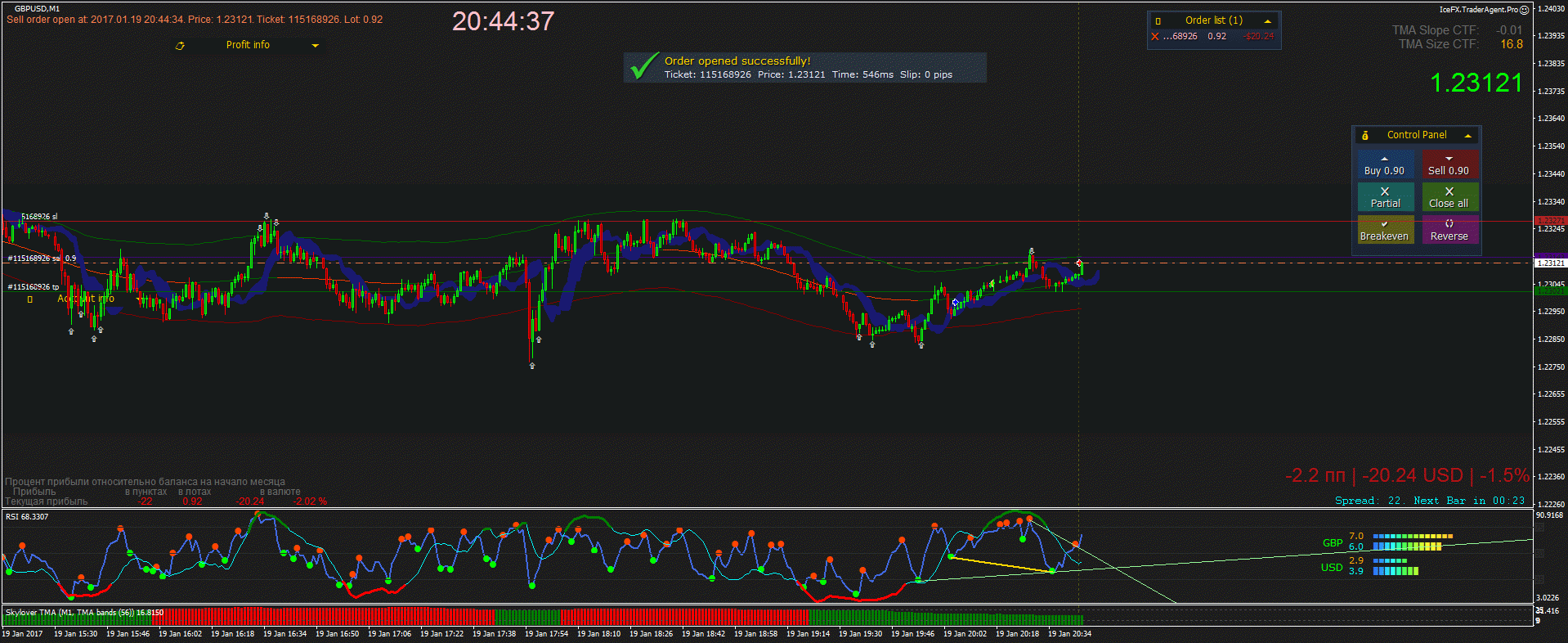Click the Close all button

click(x=1449, y=197)
